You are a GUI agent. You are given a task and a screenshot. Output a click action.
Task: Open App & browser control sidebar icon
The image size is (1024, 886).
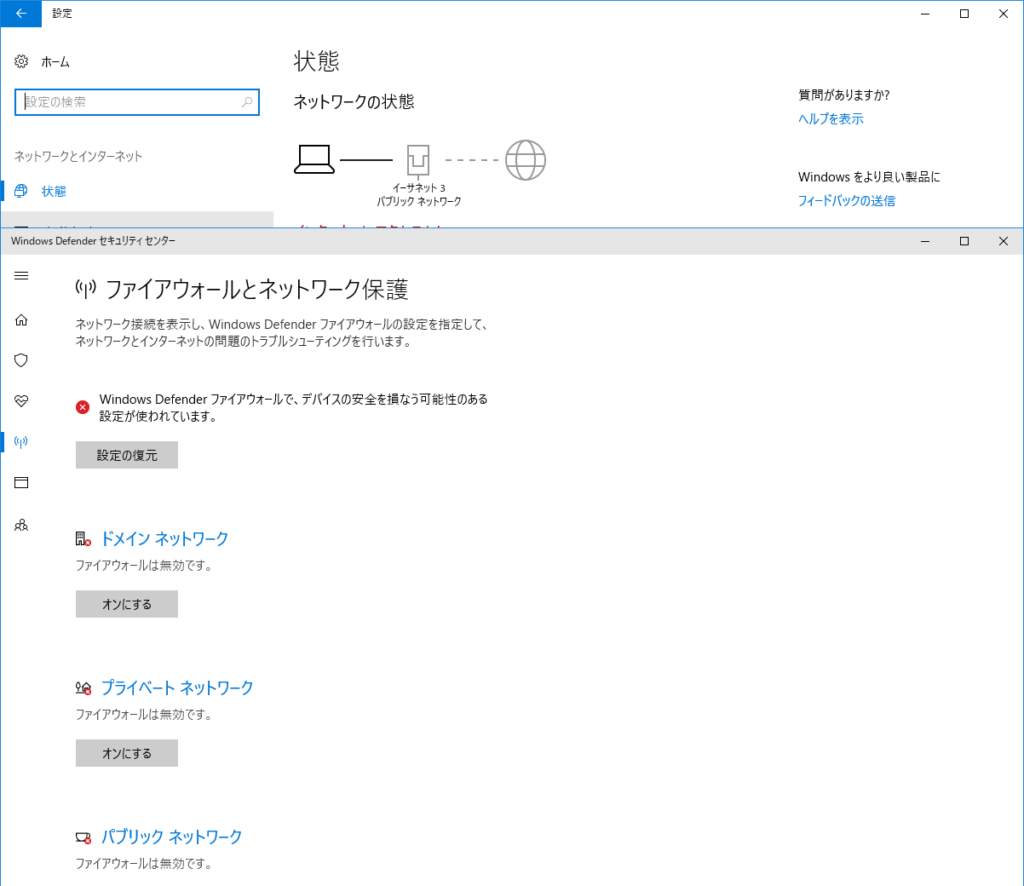[x=21, y=483]
